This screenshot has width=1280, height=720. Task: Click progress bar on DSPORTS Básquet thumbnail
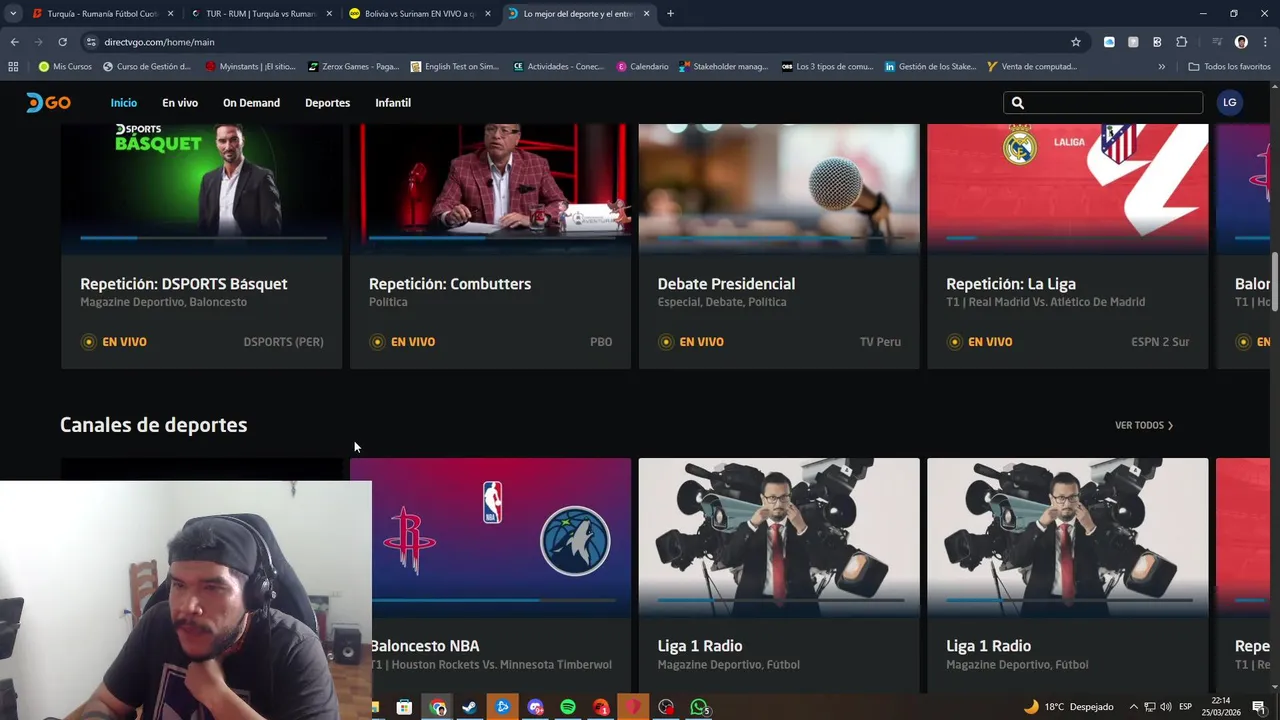pos(203,238)
